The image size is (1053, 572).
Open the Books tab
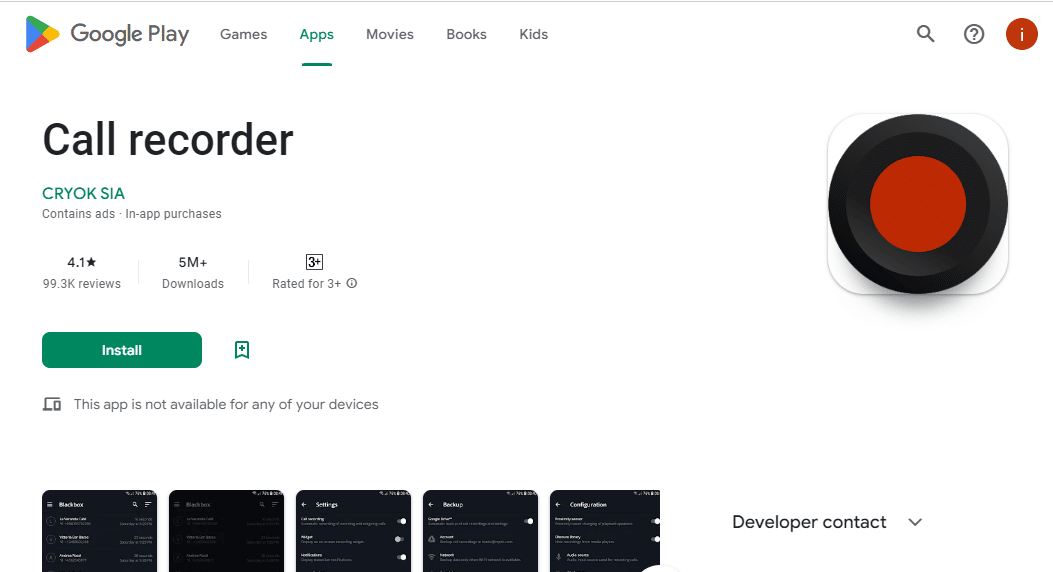(466, 34)
